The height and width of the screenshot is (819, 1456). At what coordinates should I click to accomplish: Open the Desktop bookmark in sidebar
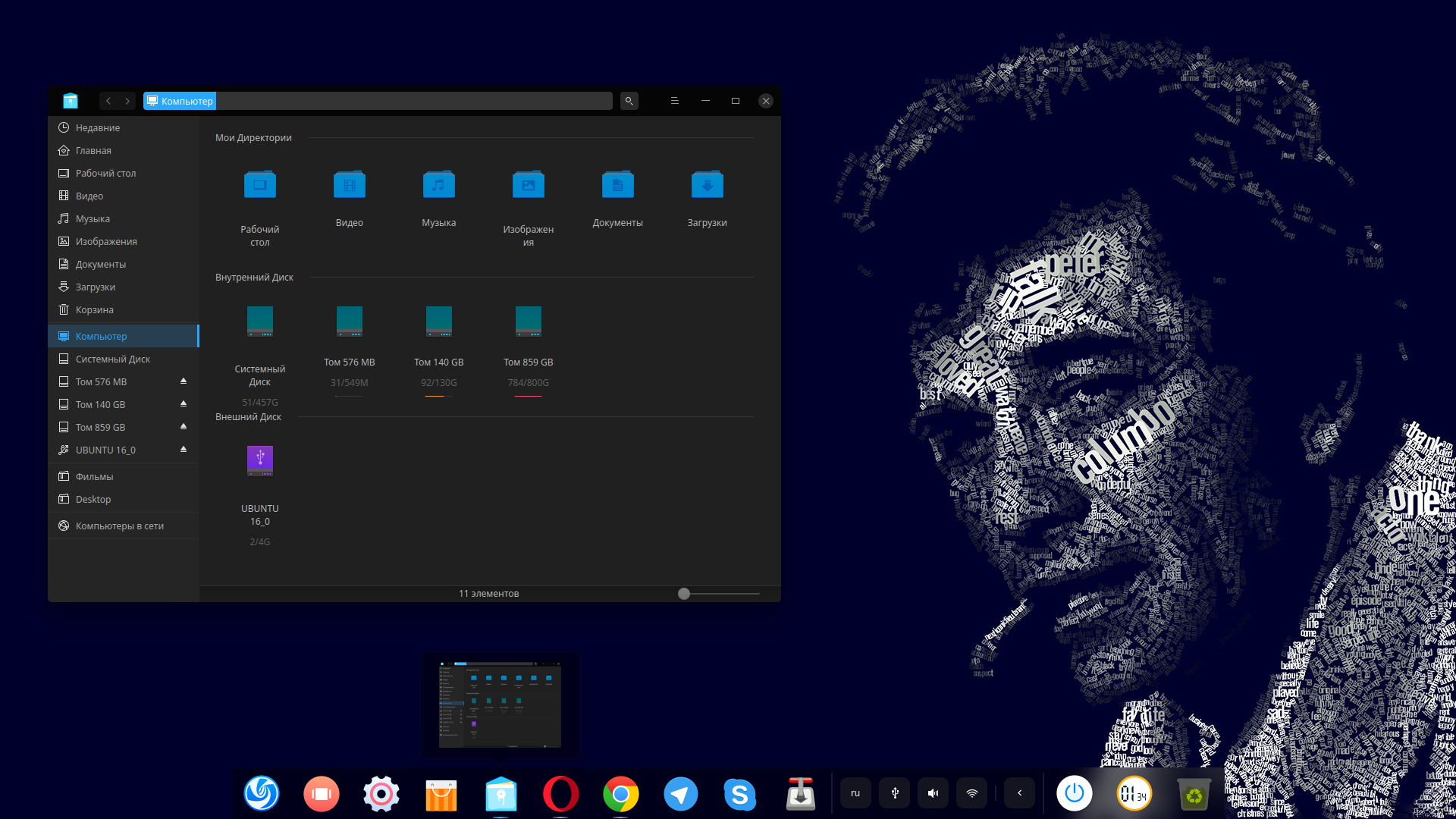coord(124,499)
